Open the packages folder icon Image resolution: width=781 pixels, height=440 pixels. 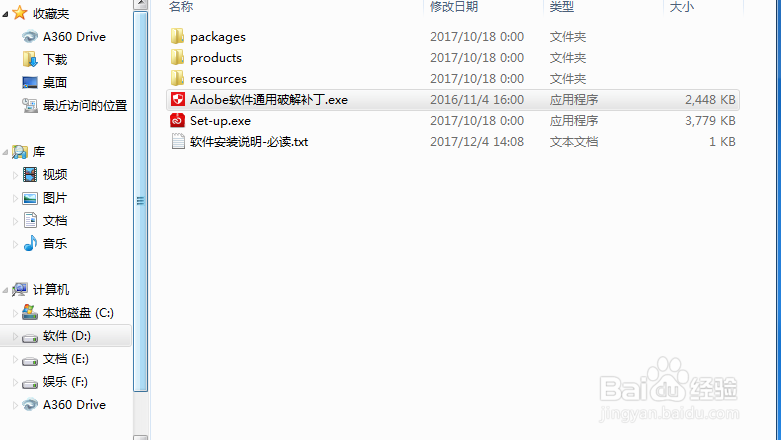coord(177,36)
